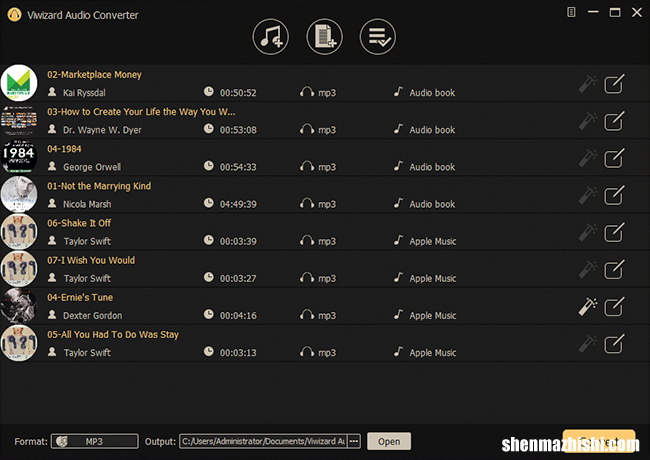Click duration 00:04:16

click(238, 316)
